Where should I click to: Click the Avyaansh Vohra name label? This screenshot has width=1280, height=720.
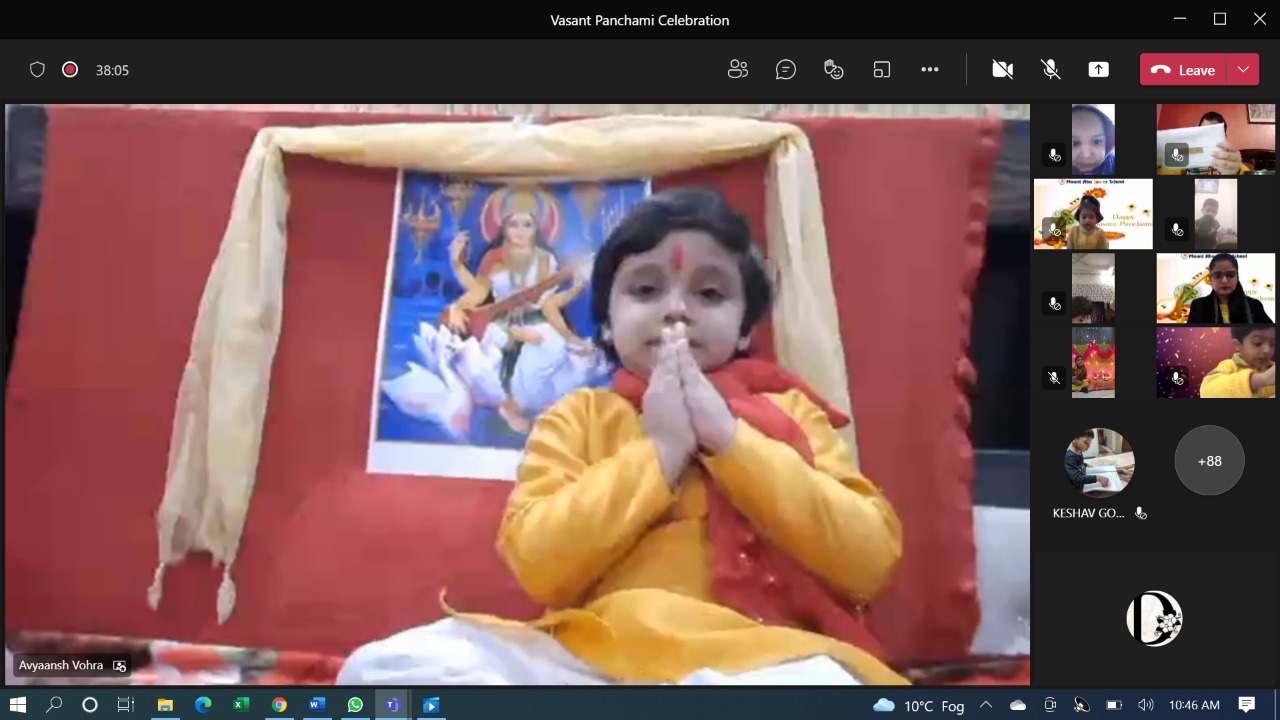[x=61, y=665]
